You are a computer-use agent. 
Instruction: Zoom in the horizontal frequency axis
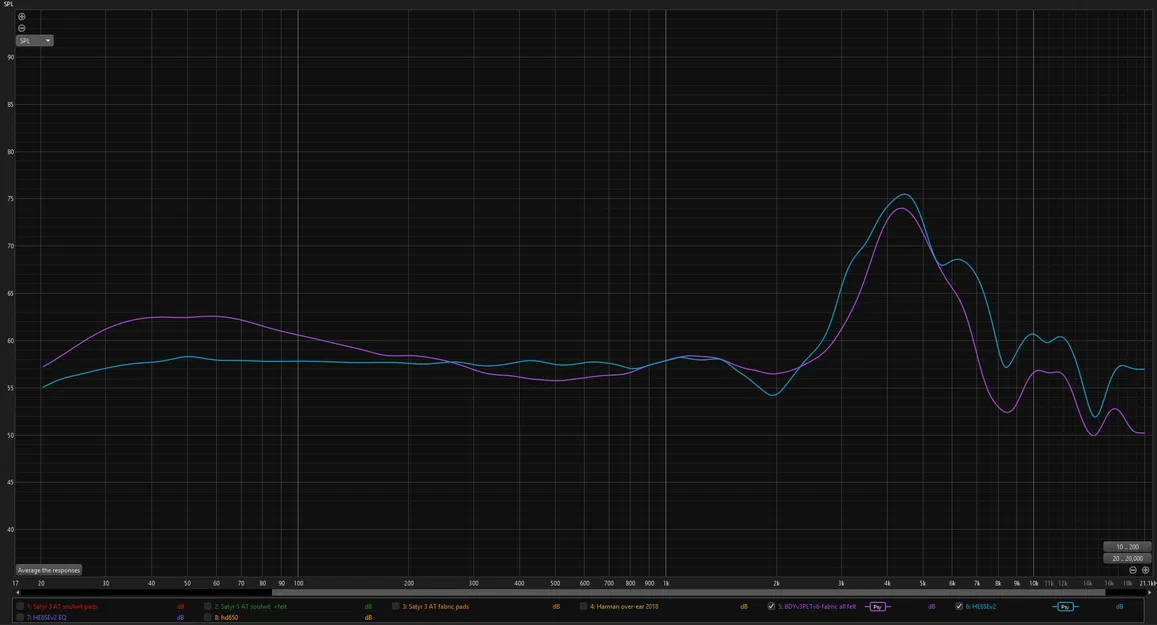coord(1145,570)
